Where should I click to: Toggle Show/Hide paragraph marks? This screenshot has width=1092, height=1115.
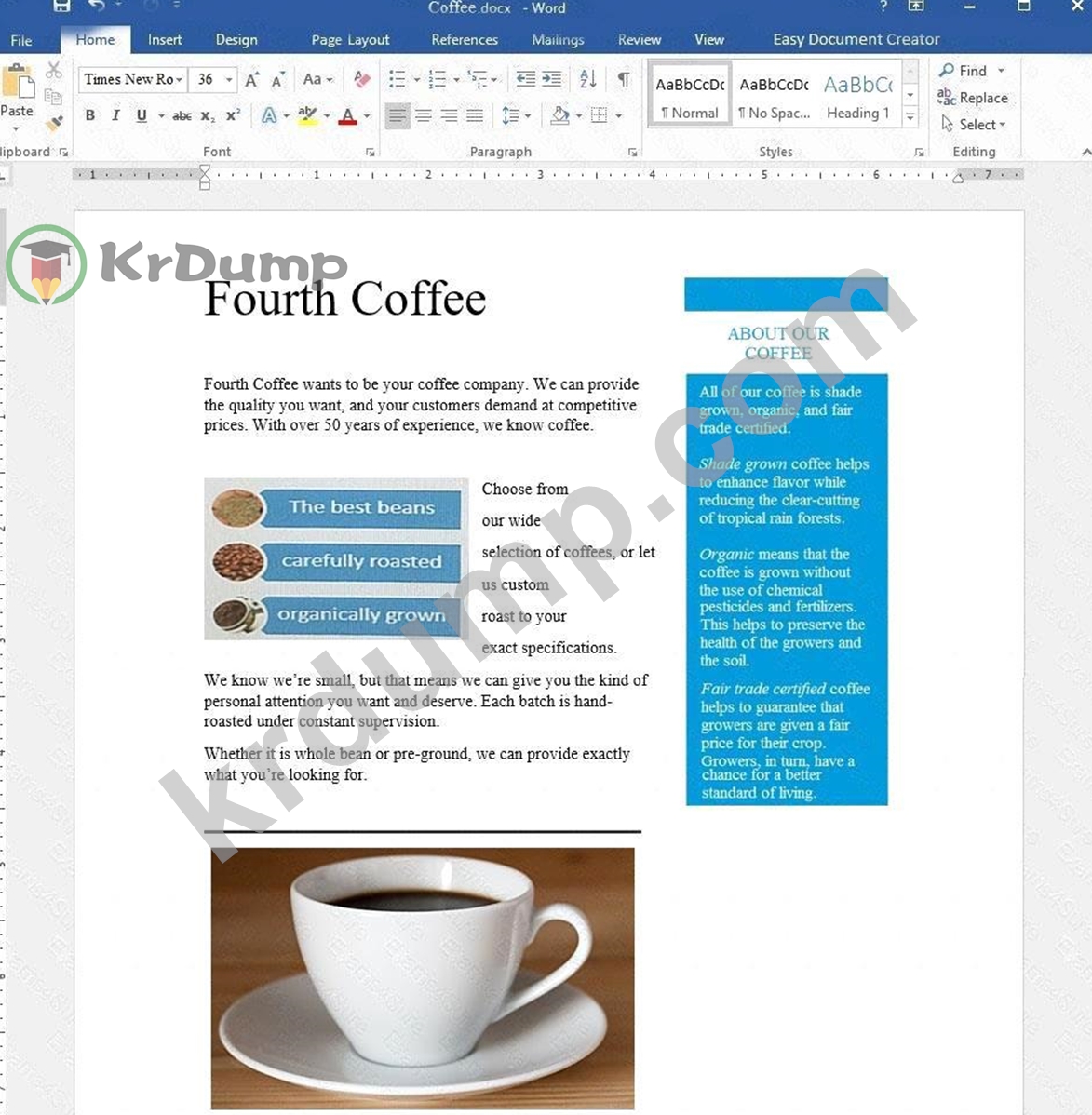(x=624, y=79)
